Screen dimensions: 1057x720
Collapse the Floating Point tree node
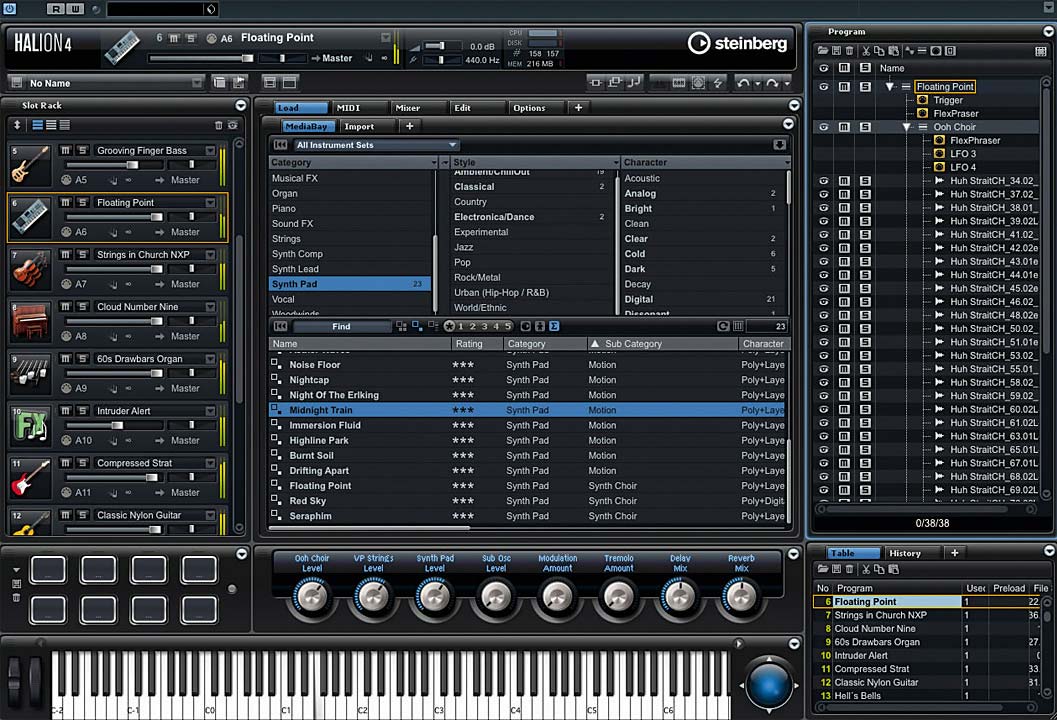coord(889,86)
